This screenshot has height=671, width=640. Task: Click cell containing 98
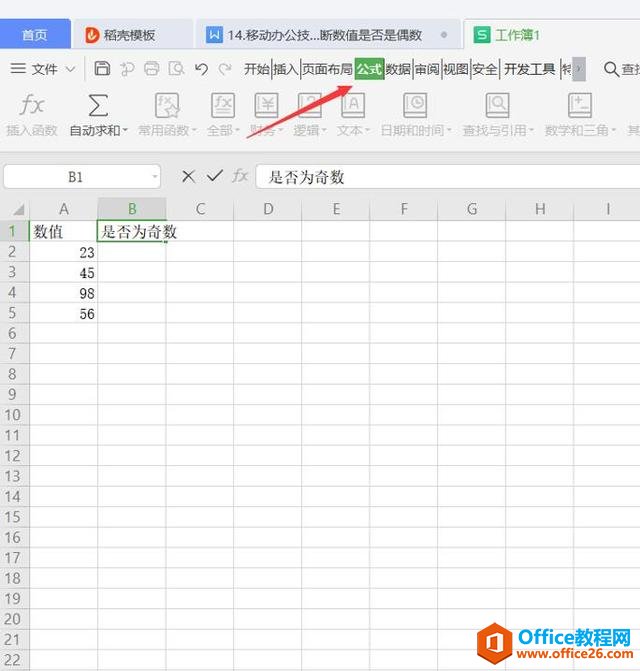click(x=64, y=293)
